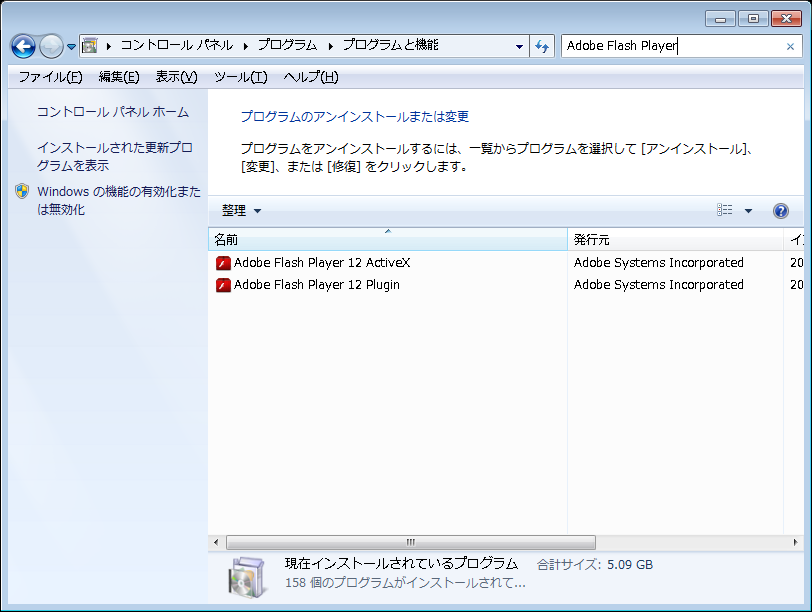
Task: Sort by the 名前 column header
Action: click(x=388, y=239)
